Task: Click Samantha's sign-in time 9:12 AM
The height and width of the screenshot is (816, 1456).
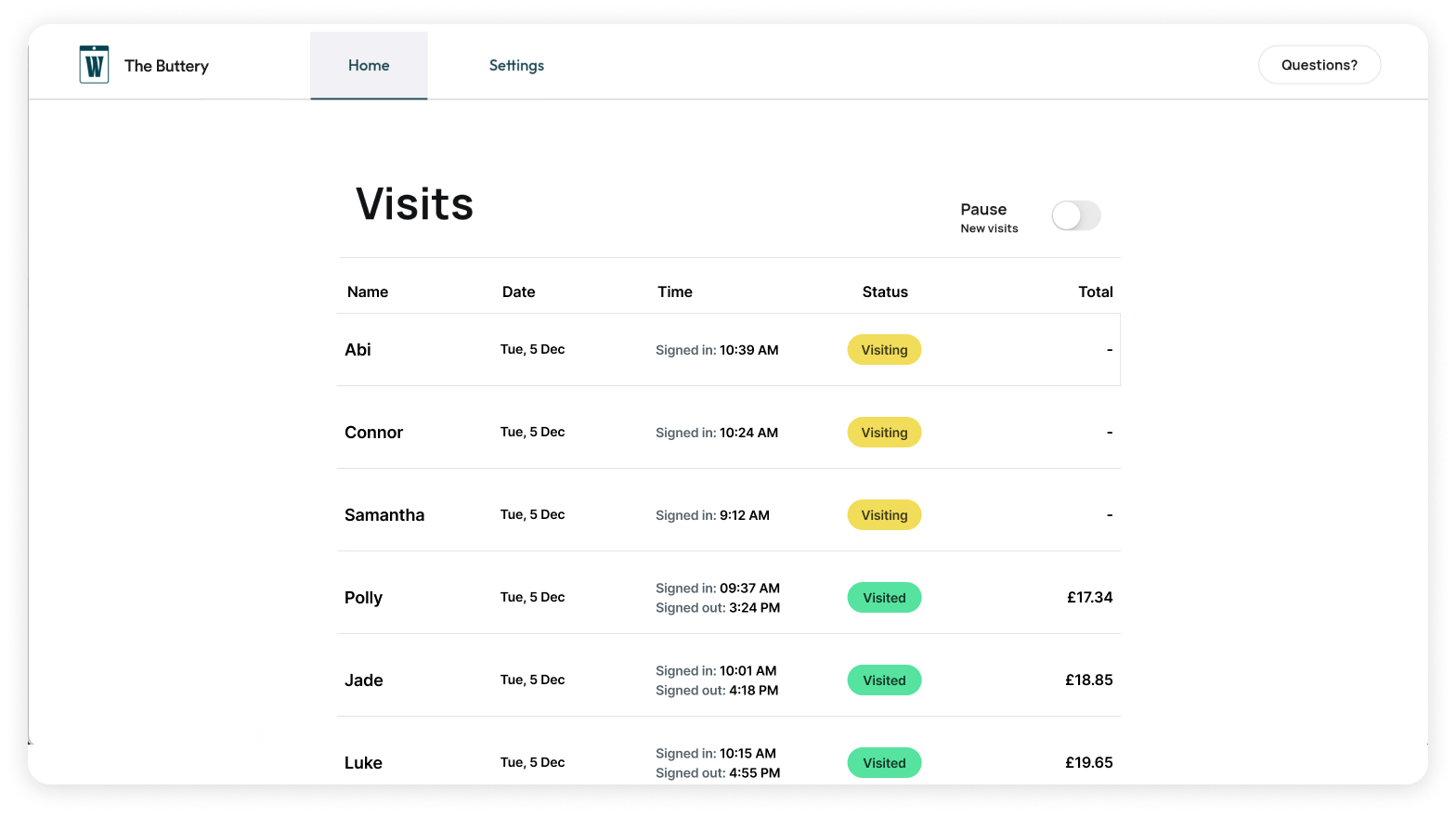Action: click(x=745, y=515)
